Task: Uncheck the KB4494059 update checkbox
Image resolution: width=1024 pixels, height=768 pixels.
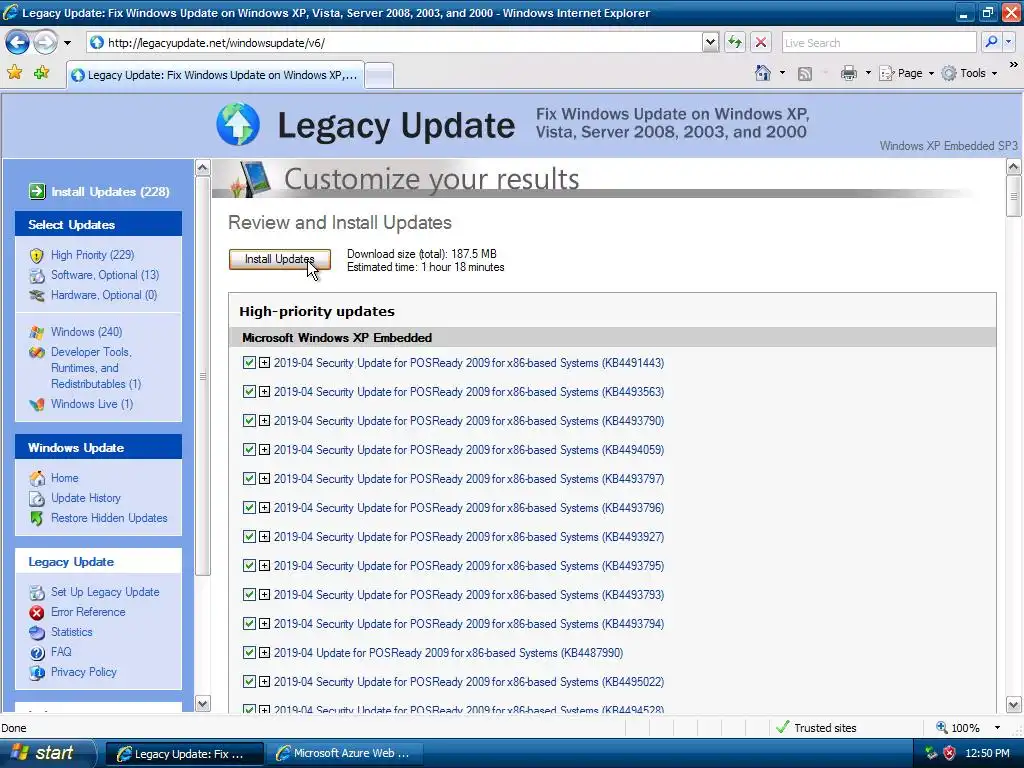Action: tap(249, 449)
